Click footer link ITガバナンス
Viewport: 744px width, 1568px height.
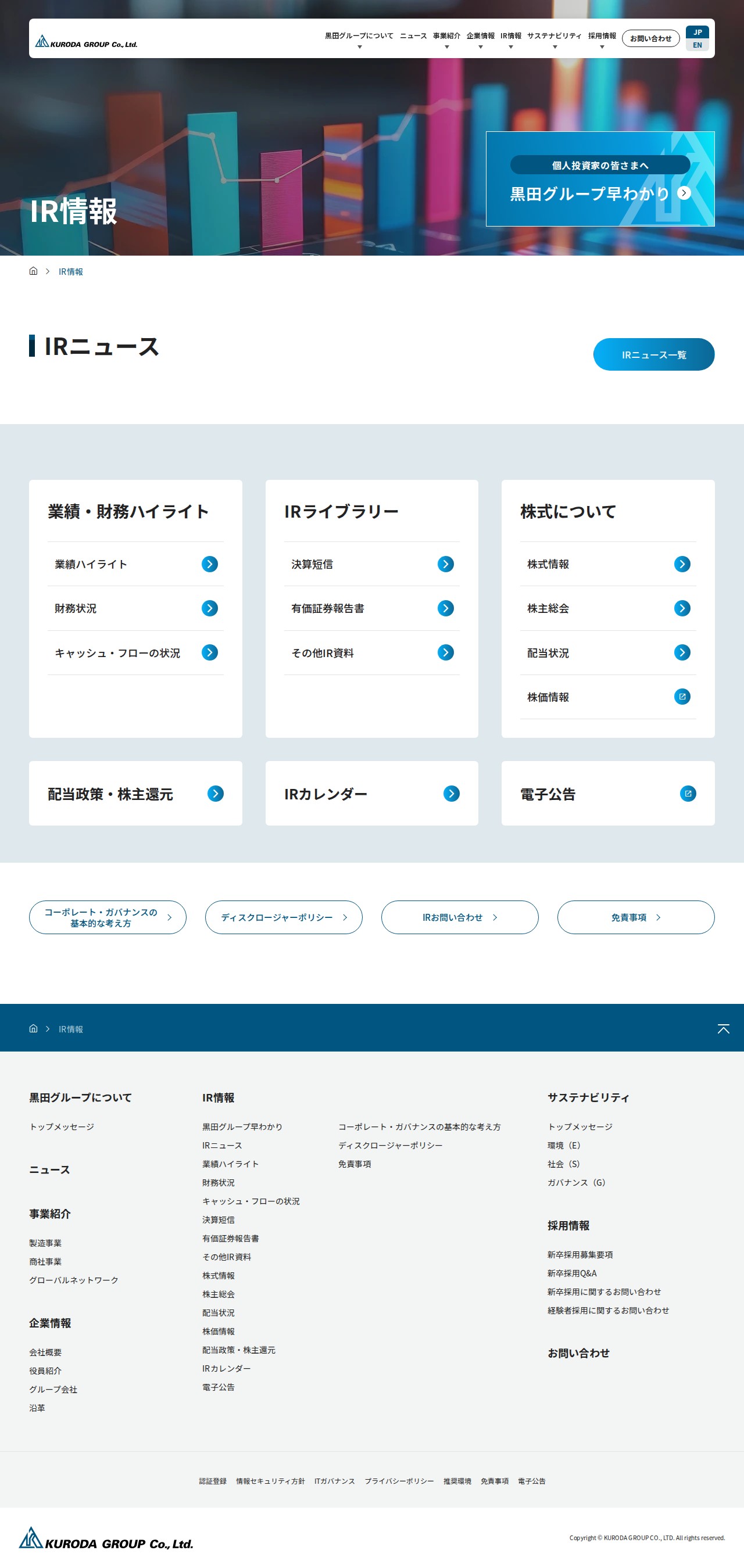[x=335, y=1481]
